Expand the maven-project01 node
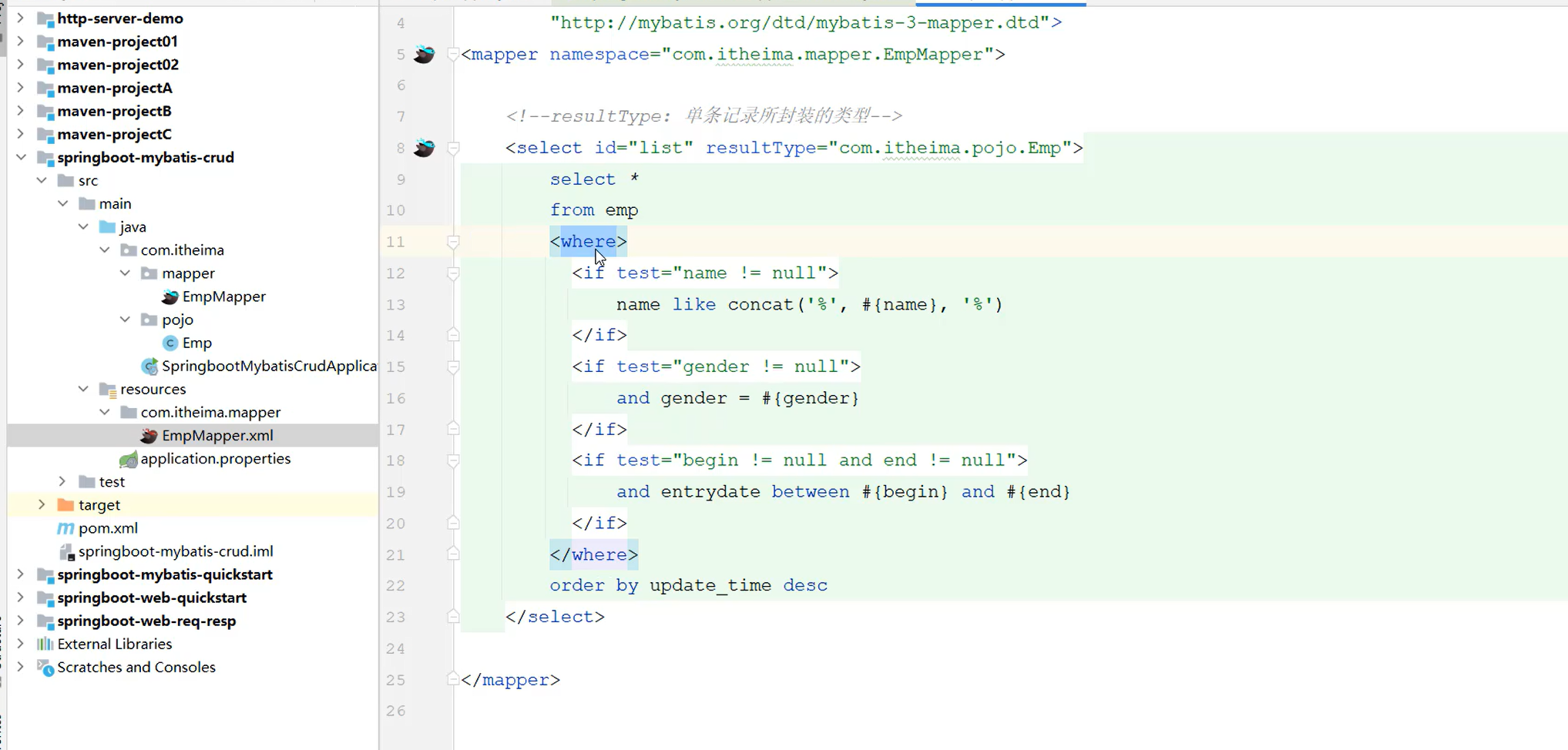 [x=20, y=42]
